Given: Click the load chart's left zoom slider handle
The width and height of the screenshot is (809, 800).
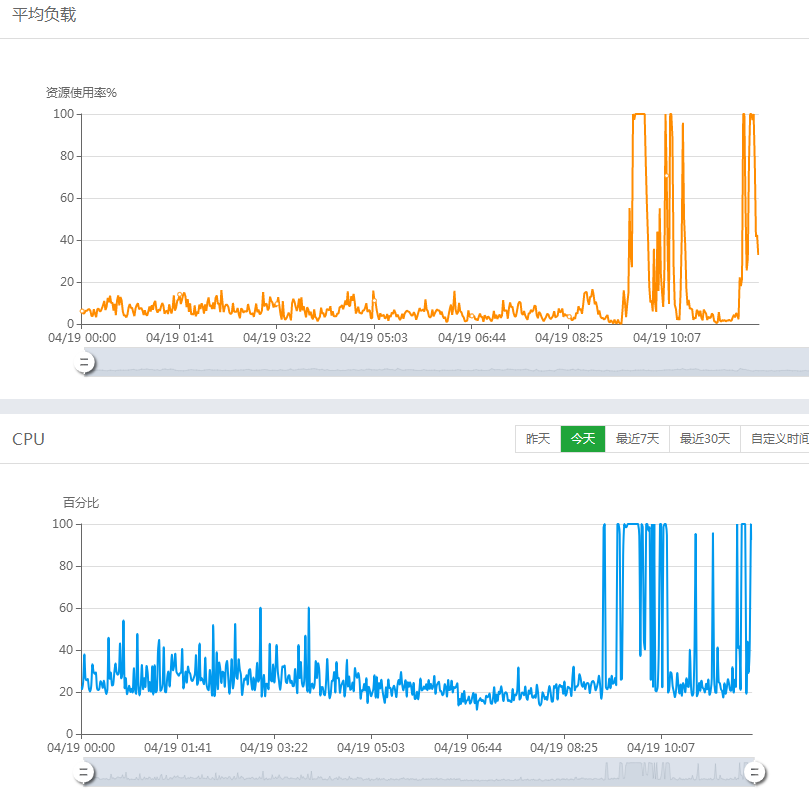Looking at the screenshot, I should coord(84,363).
